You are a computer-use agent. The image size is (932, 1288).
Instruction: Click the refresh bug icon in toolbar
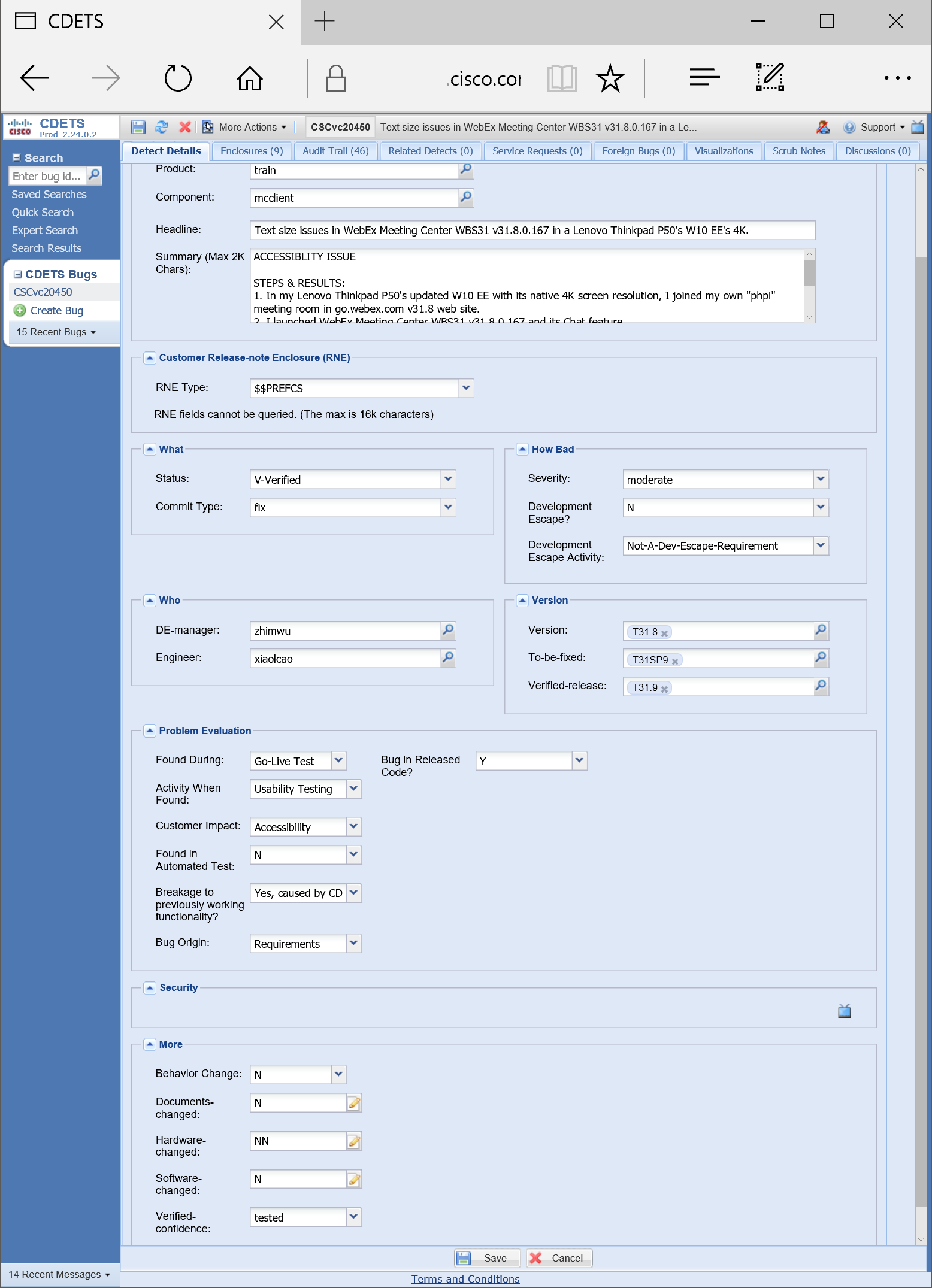(162, 127)
